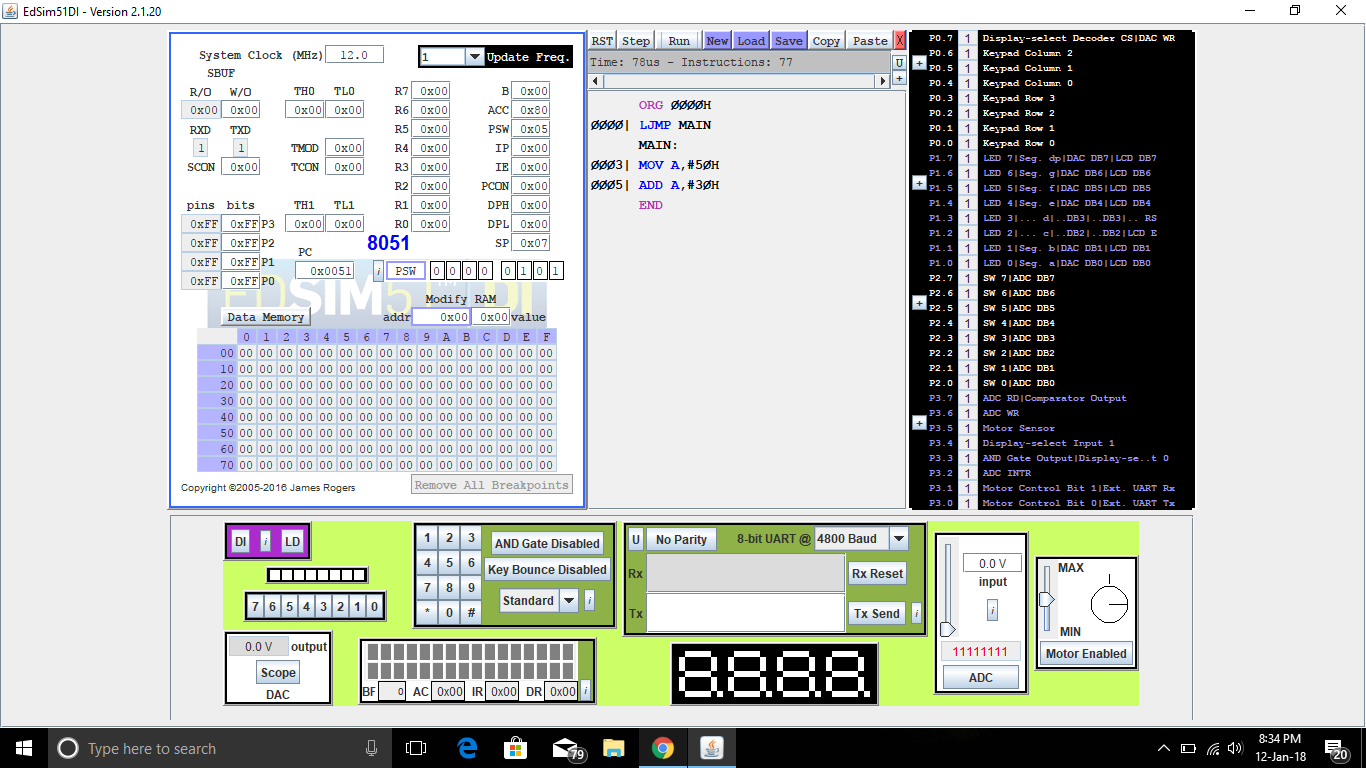Screen dimensions: 1366x768
Task: Expand the plus button beside P1.5
Action: click(919, 182)
